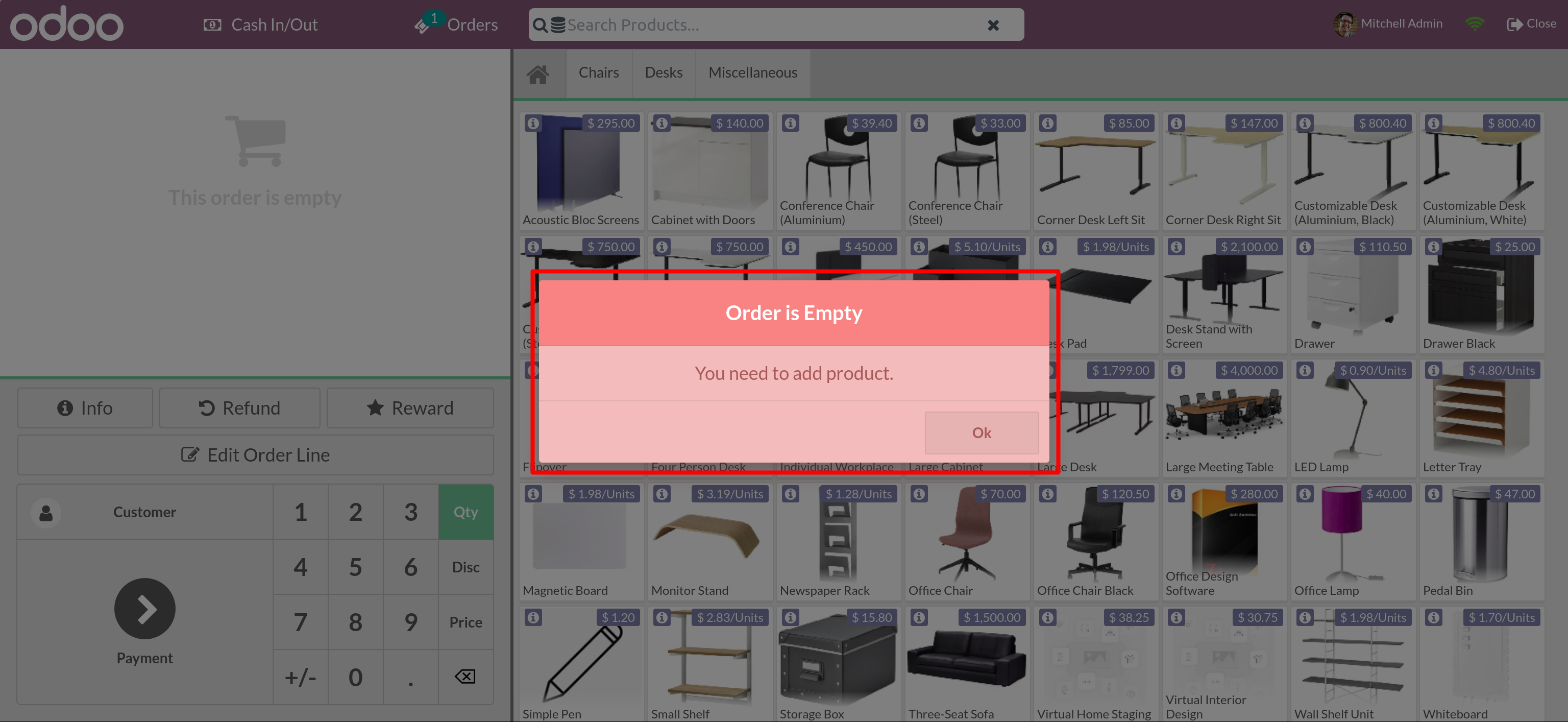
Task: Switch to the Chairs category tab
Action: pos(598,73)
